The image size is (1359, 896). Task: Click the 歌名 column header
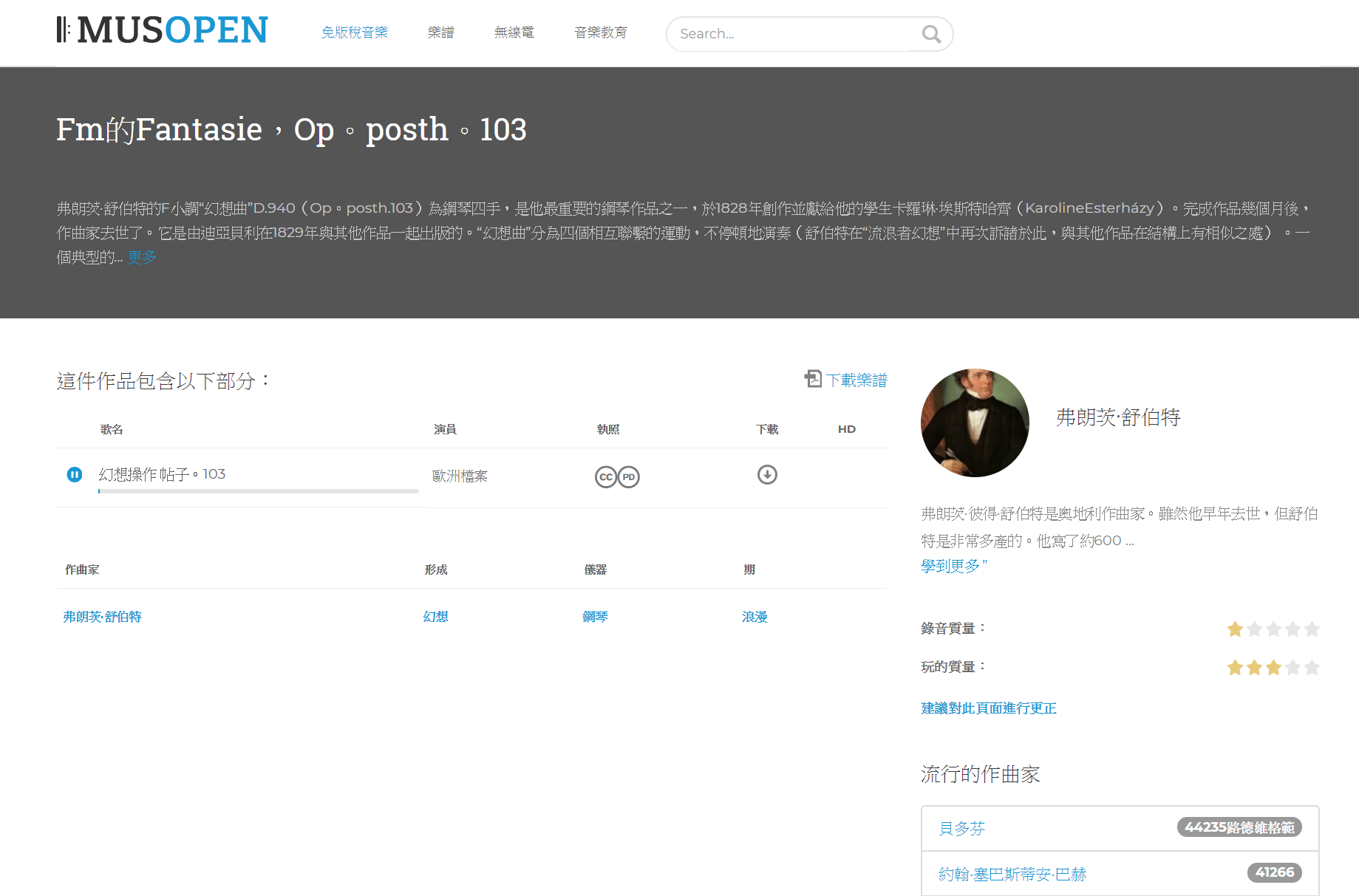click(x=112, y=429)
